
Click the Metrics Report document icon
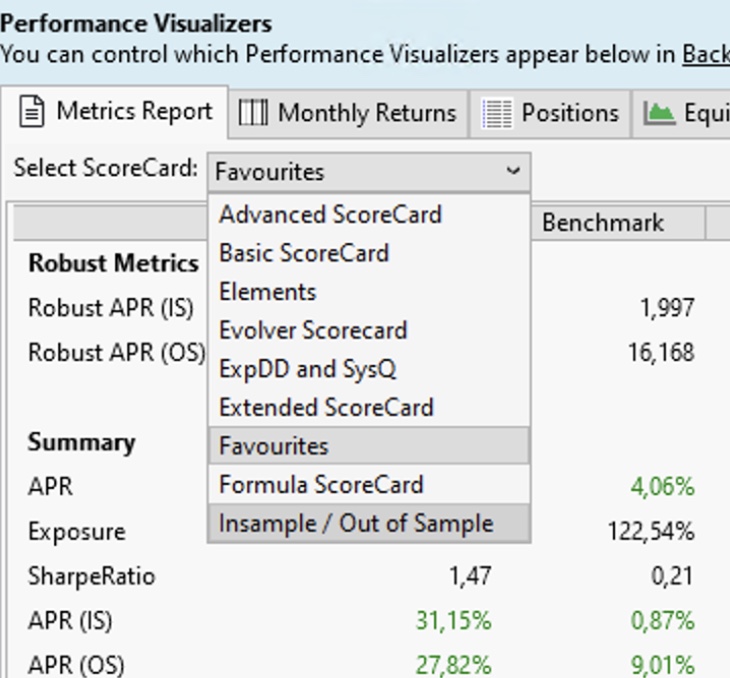click(33, 112)
